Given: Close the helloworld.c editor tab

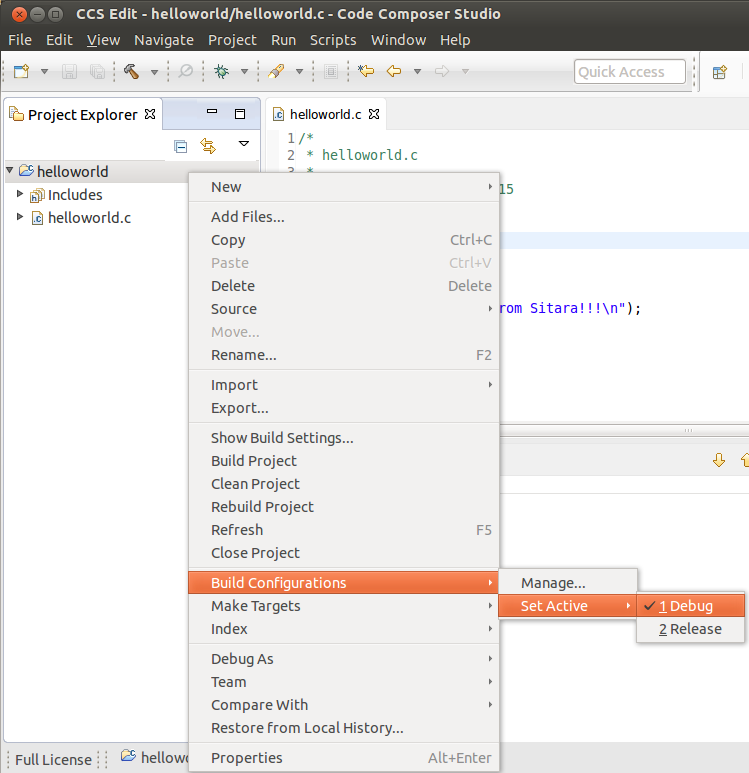Looking at the screenshot, I should coord(374,114).
